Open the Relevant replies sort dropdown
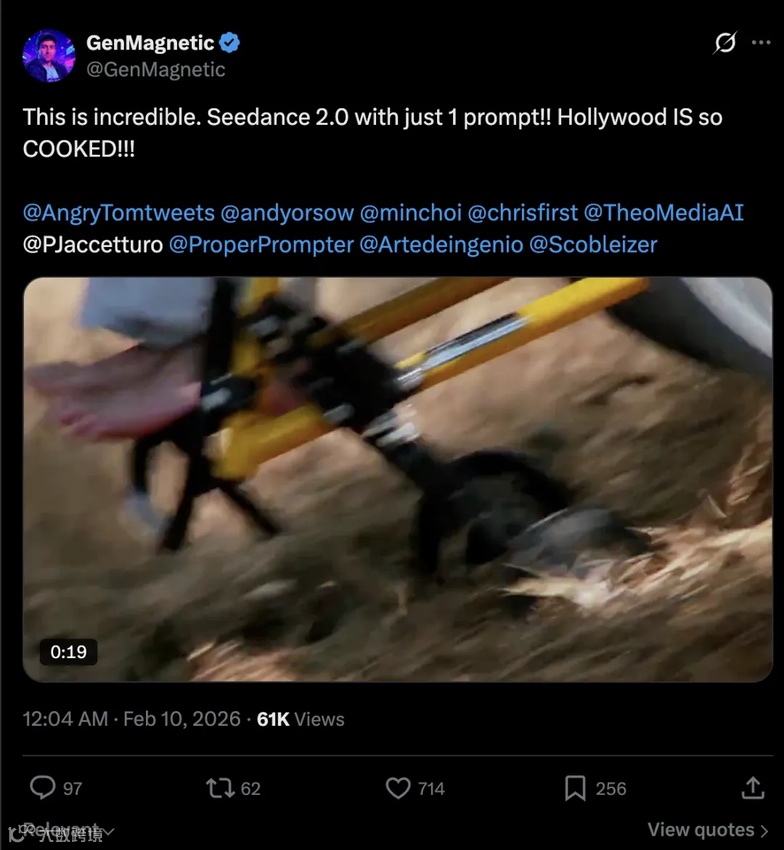This screenshot has height=850, width=784. (63, 830)
